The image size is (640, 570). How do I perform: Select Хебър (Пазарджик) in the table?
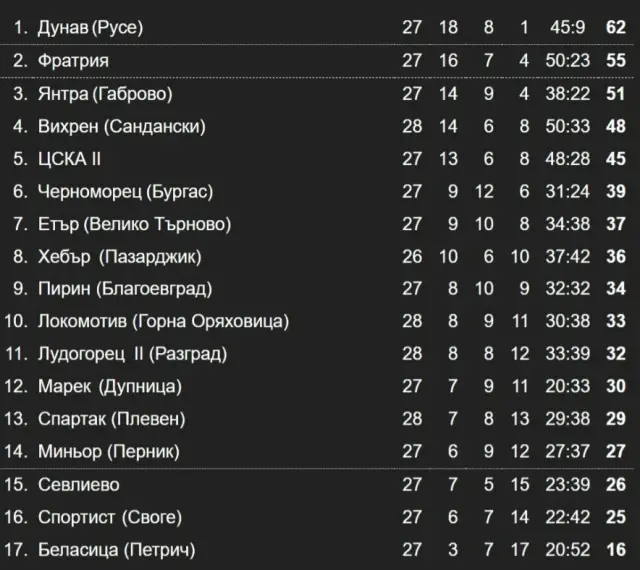tap(120, 256)
